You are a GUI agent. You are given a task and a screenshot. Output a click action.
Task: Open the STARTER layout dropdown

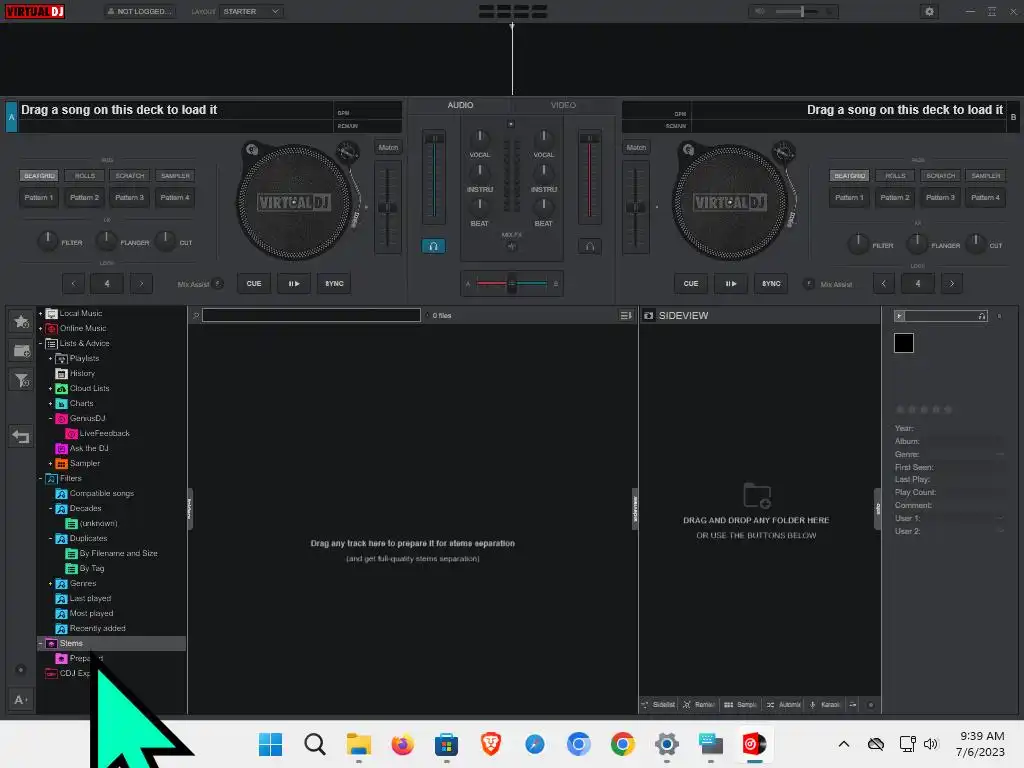pyautogui.click(x=251, y=11)
